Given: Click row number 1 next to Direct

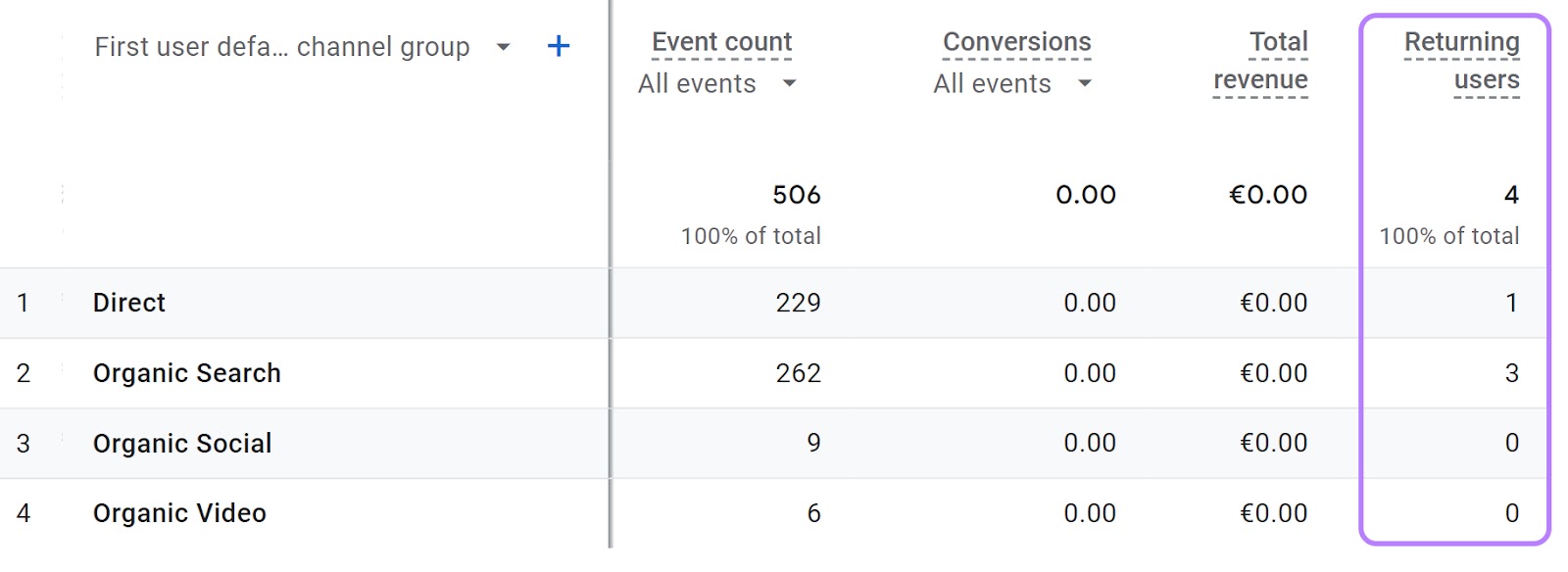Looking at the screenshot, I should pos(24,303).
